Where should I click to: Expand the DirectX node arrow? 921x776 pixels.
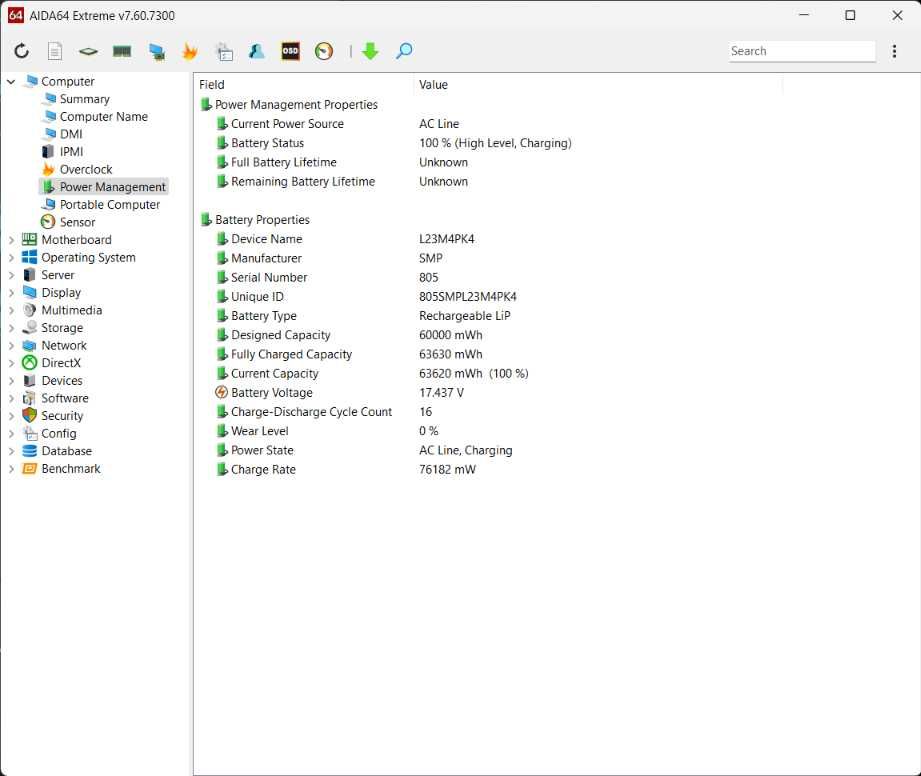click(11, 363)
